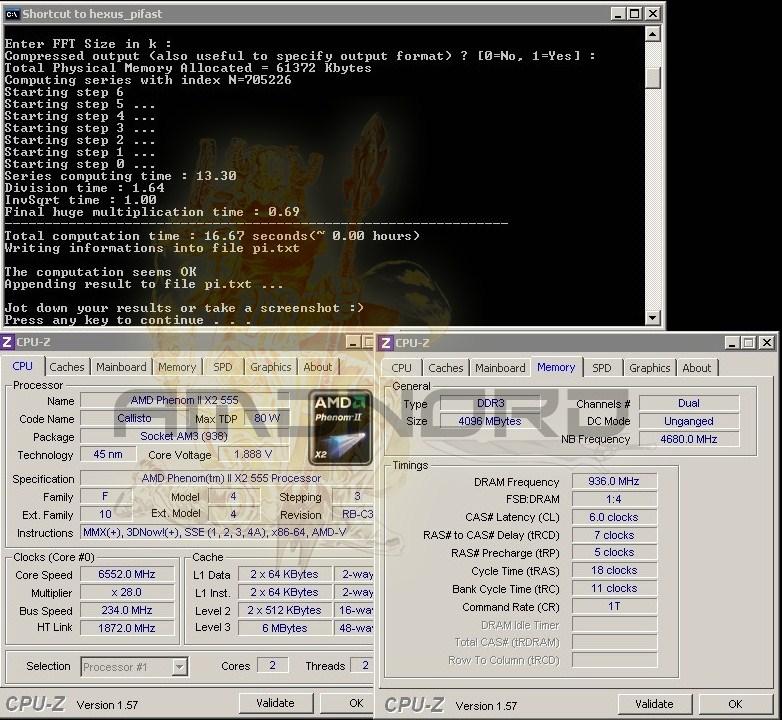Image resolution: width=782 pixels, height=720 pixels.
Task: Close the hexus_pifast console window
Action: [x=652, y=13]
